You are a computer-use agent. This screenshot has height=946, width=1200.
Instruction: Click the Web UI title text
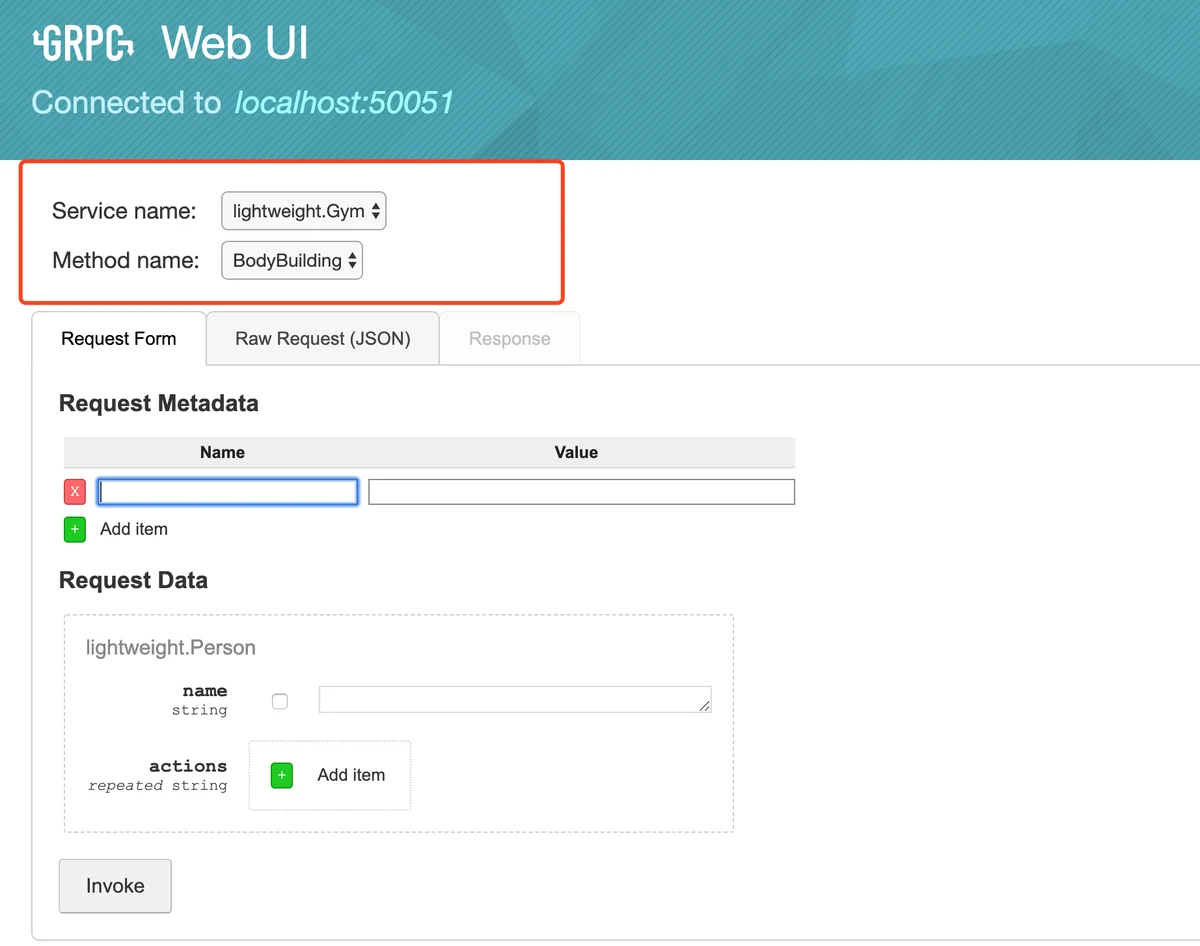pyautogui.click(x=235, y=43)
